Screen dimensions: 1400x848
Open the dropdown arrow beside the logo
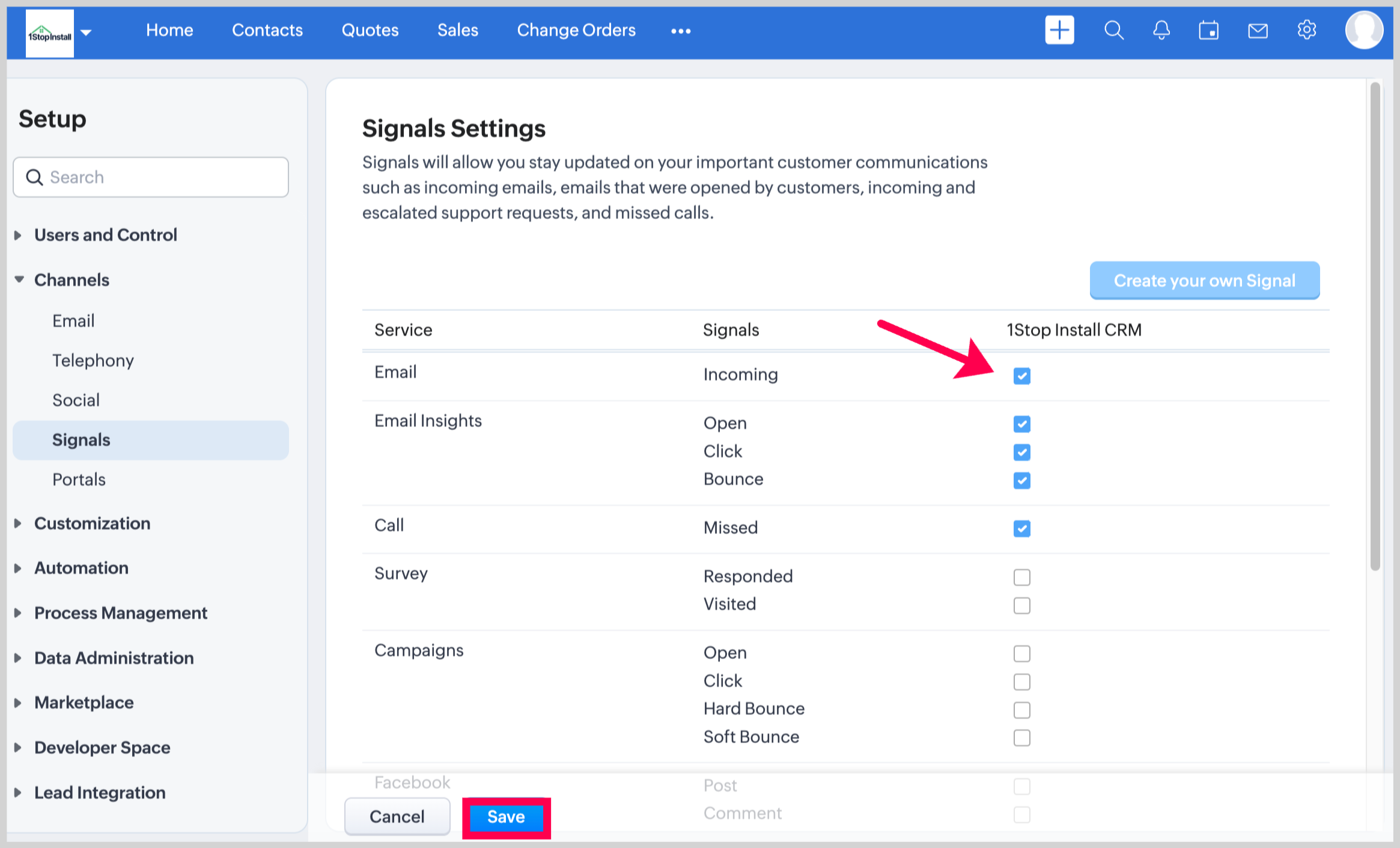click(87, 32)
